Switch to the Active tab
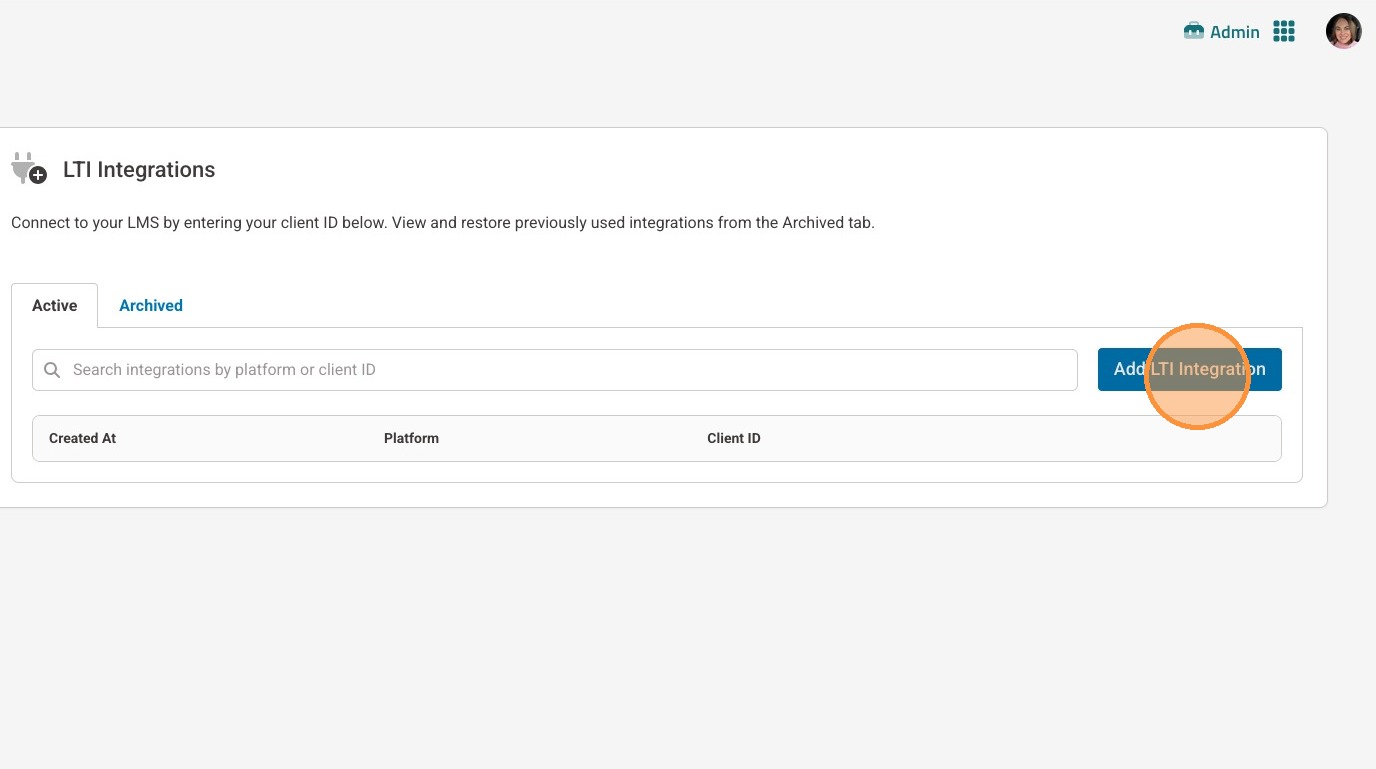1376x769 pixels. coord(55,306)
